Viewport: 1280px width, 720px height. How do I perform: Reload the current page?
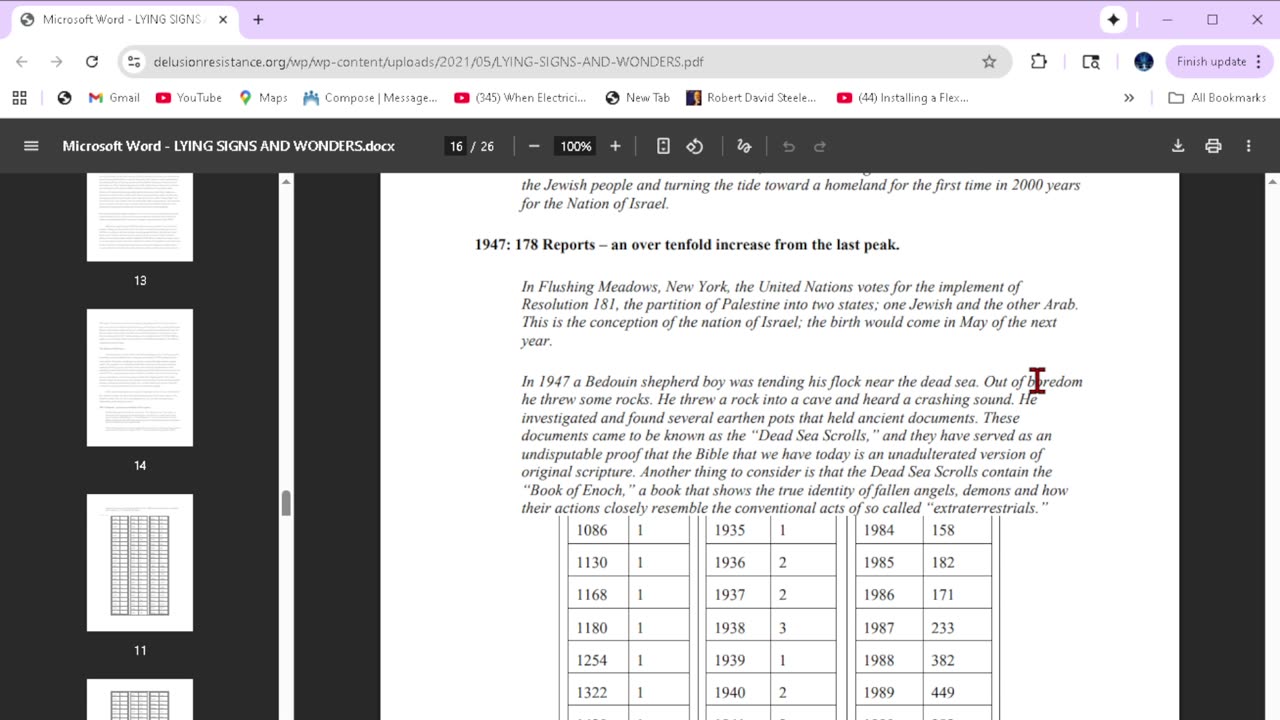pyautogui.click(x=92, y=61)
